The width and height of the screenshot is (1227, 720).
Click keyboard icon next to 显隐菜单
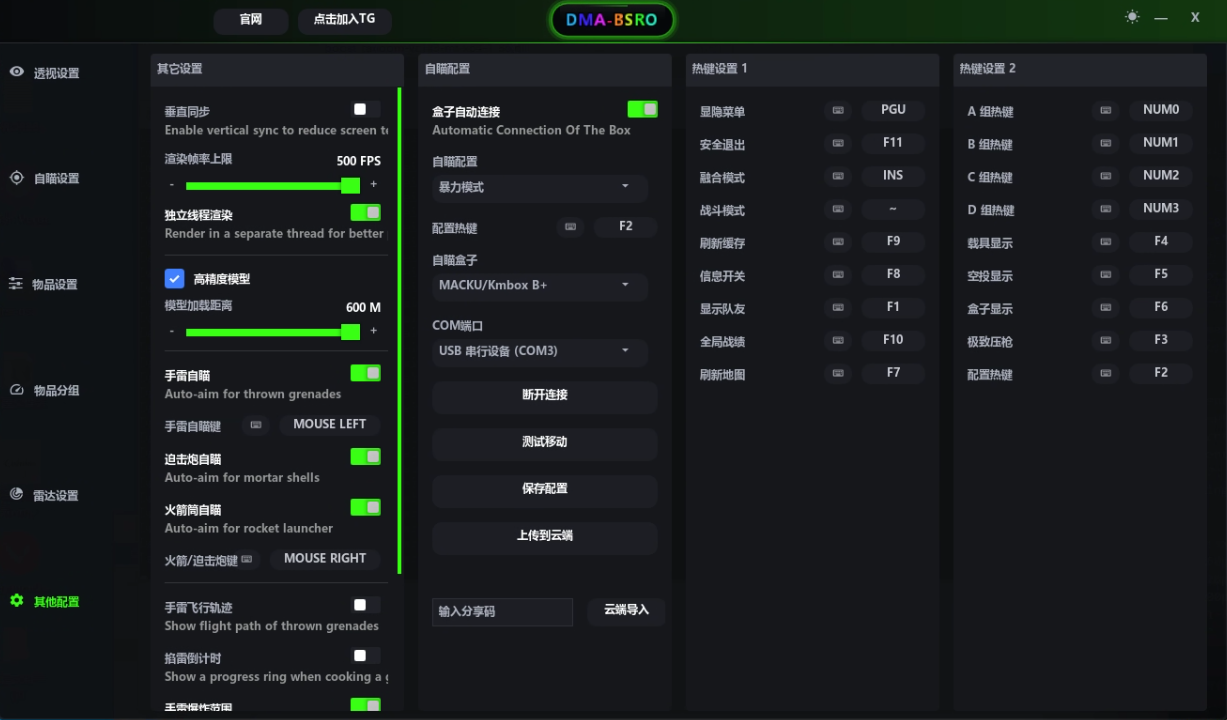click(x=838, y=110)
